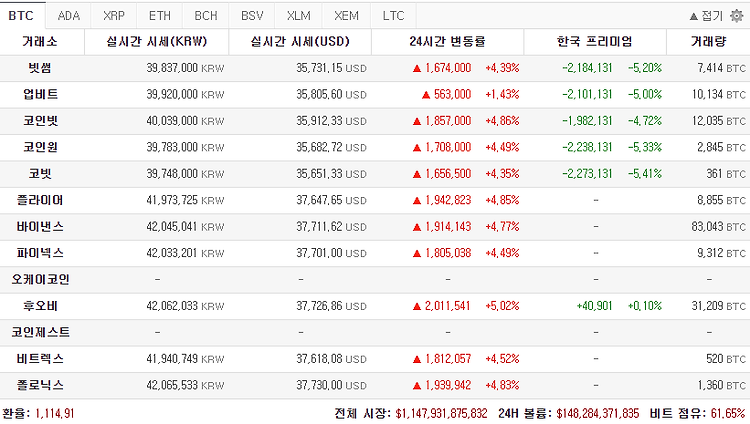Click the 1,812,057 change amount
Screen dimensions: 750x424
pyautogui.click(x=448, y=358)
